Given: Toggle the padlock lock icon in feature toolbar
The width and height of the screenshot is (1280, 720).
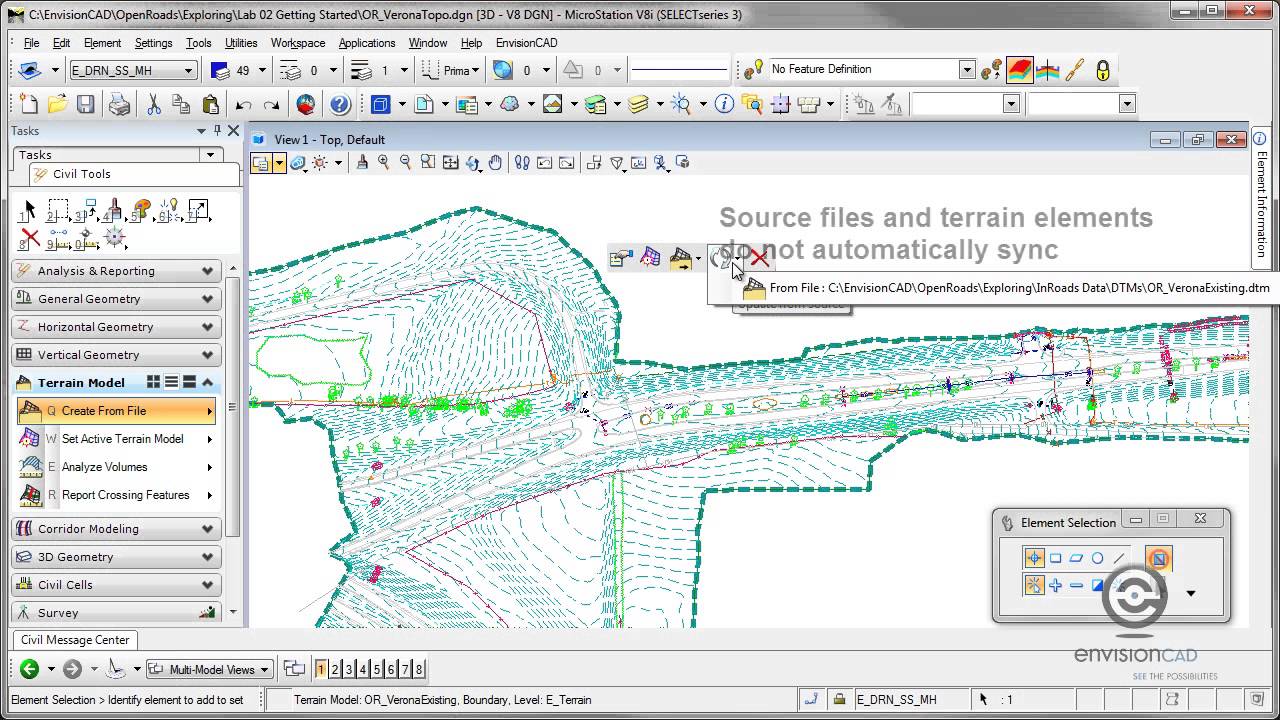Looking at the screenshot, I should point(1103,70).
